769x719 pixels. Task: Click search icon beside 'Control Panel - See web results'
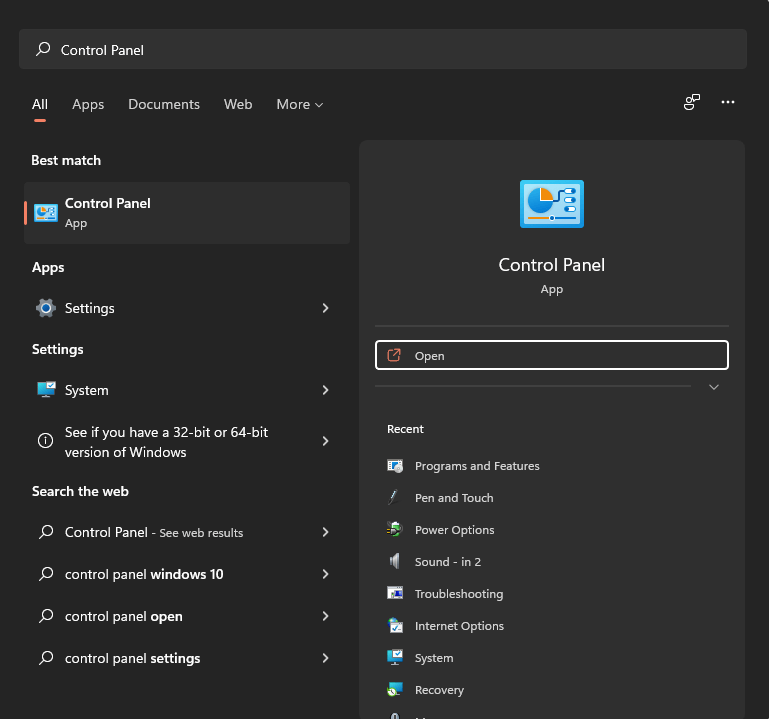pos(46,532)
